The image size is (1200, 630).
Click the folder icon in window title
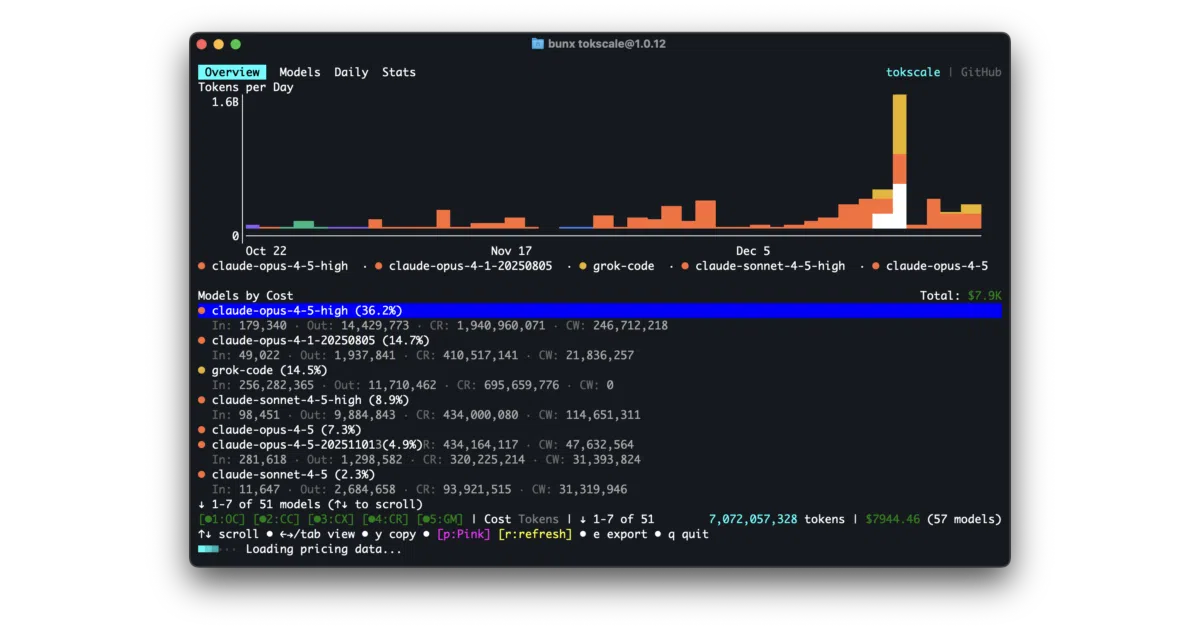click(538, 44)
